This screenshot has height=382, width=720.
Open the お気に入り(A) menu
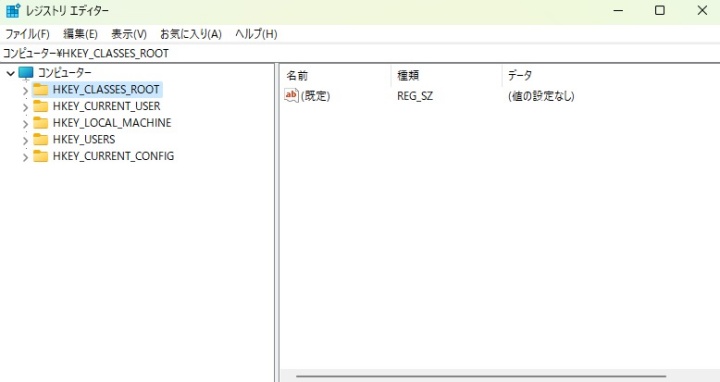coord(191,34)
